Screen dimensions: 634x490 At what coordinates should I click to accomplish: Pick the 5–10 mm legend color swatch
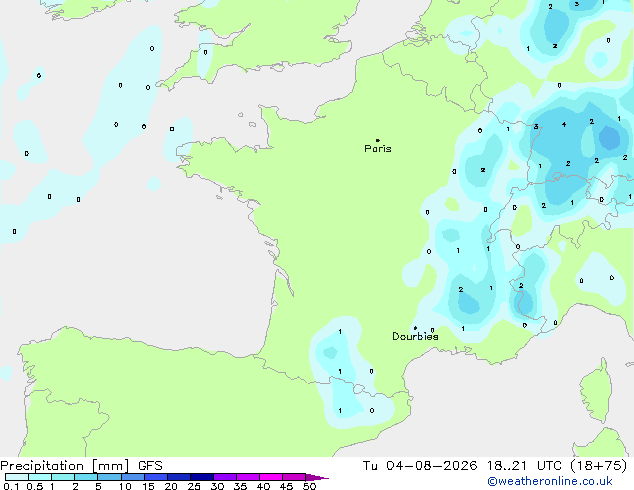109,477
